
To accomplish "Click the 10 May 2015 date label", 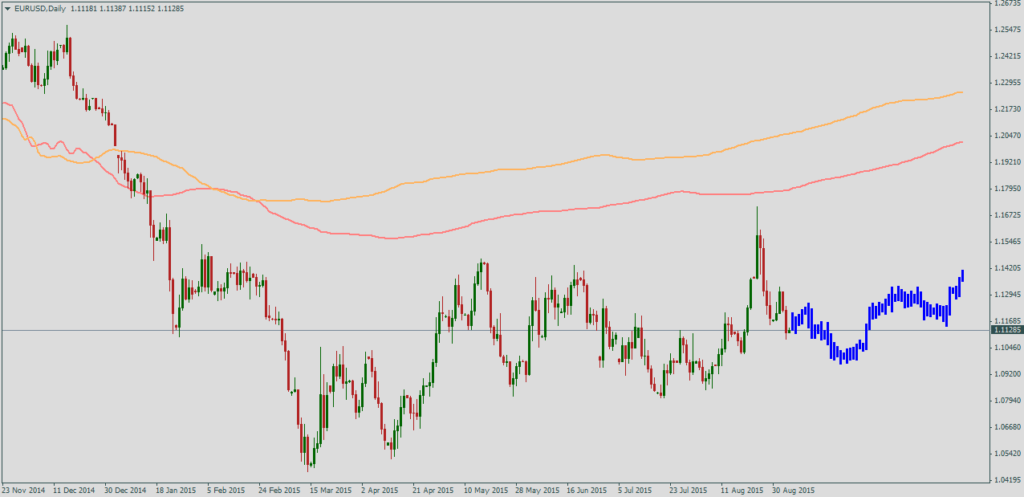I will [x=485, y=491].
